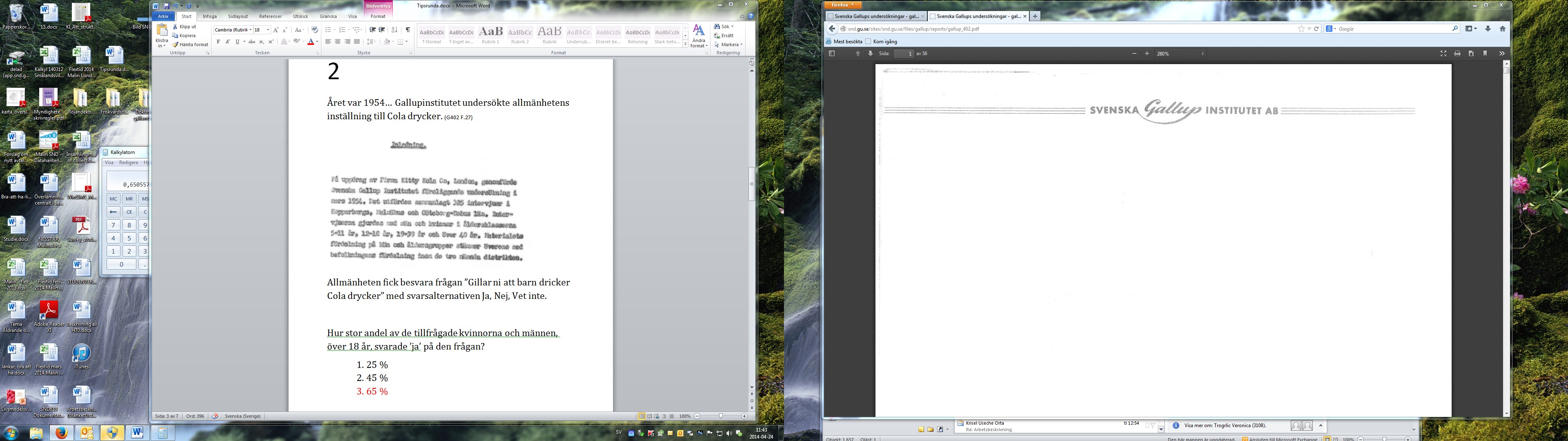Undo the last action in Word
1568x441 pixels.
(x=175, y=6)
